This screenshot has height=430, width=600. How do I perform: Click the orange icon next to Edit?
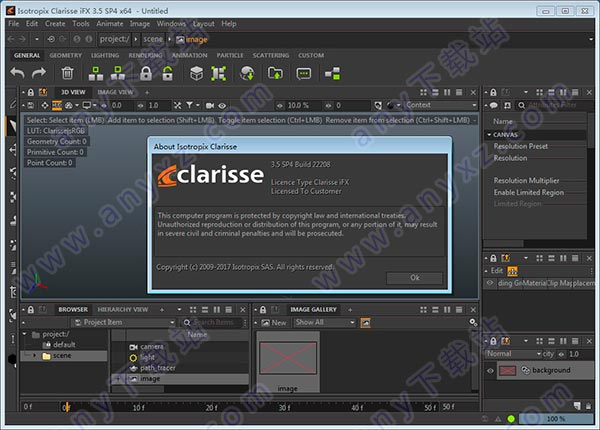tap(512, 271)
